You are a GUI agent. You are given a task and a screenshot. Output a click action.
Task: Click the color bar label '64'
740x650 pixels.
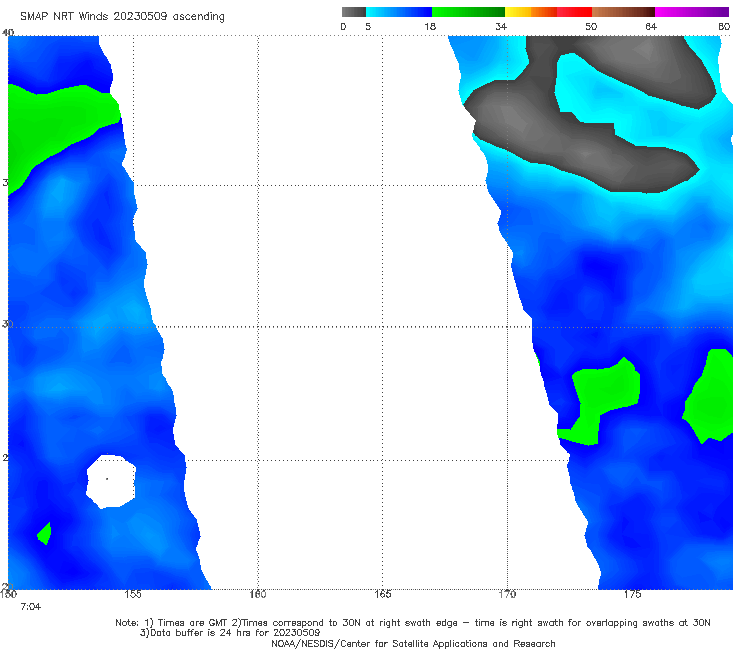tap(651, 27)
